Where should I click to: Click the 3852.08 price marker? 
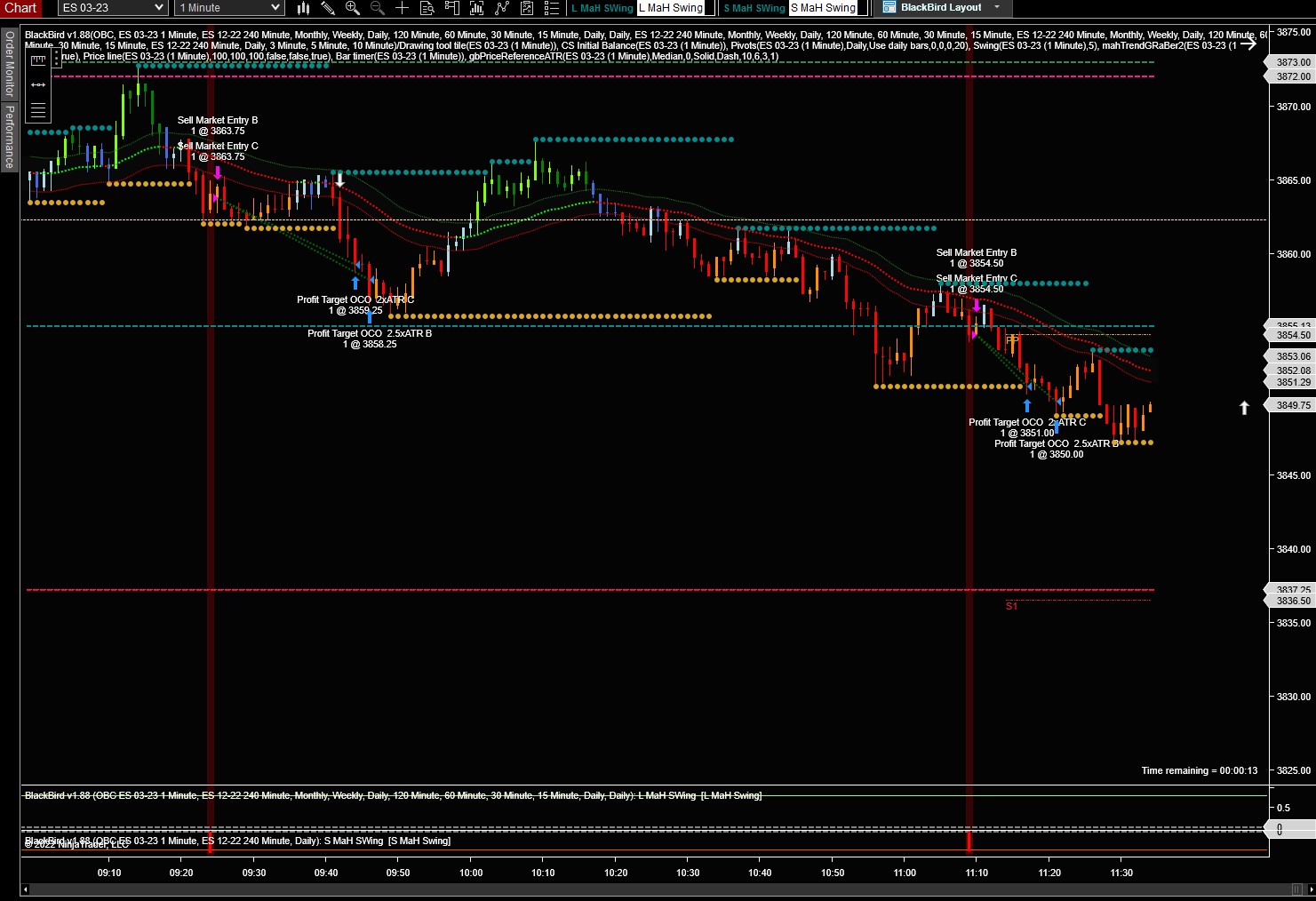[1289, 371]
